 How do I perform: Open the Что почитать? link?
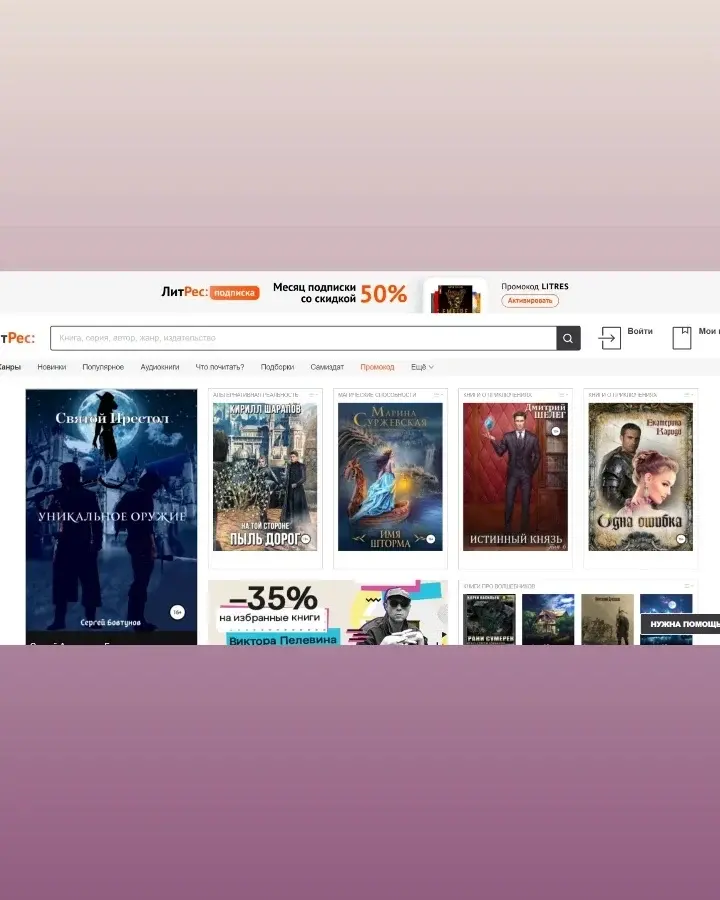220,367
